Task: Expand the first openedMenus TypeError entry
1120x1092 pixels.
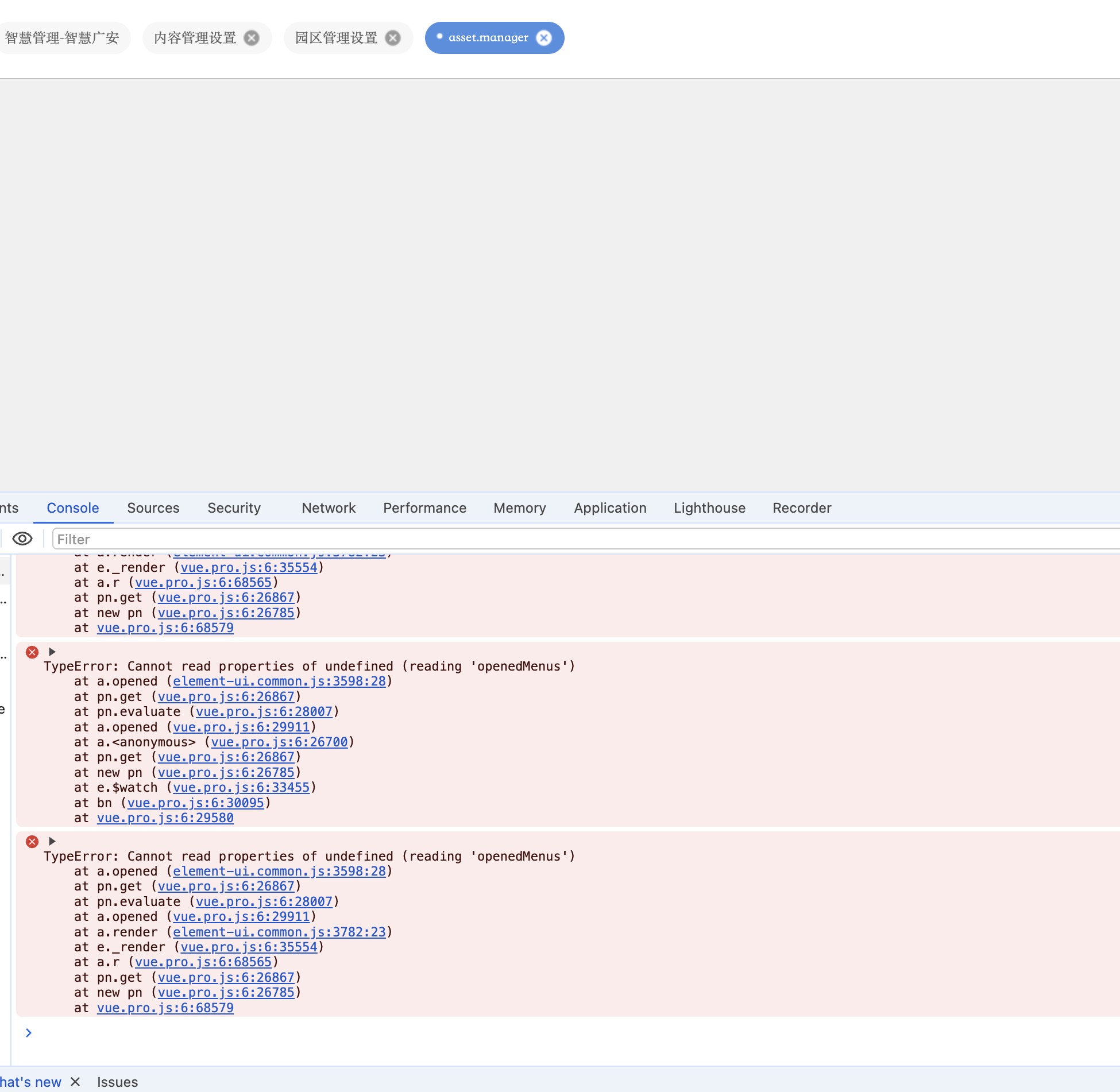Action: pos(52,652)
